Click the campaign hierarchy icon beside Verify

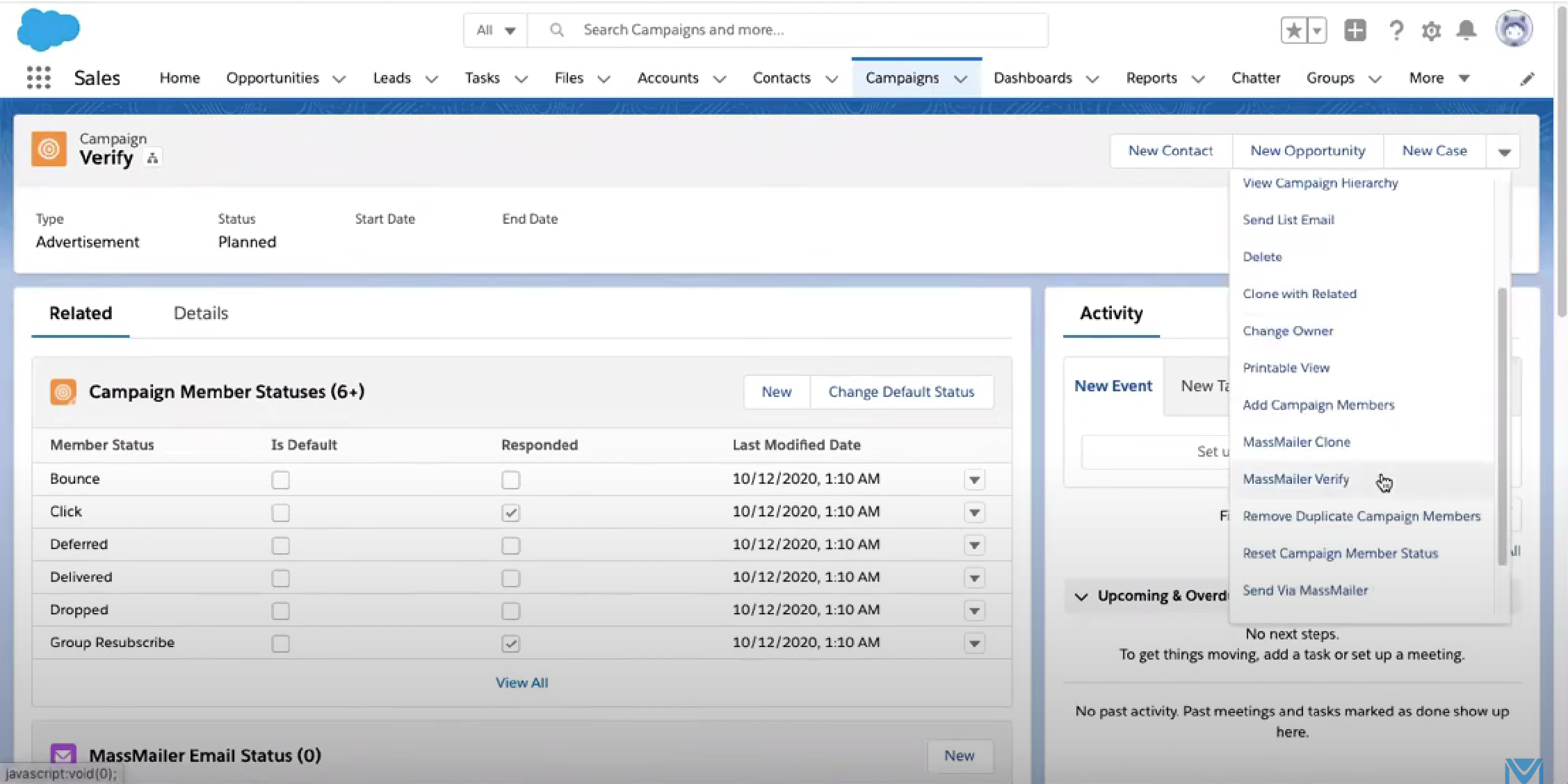152,158
